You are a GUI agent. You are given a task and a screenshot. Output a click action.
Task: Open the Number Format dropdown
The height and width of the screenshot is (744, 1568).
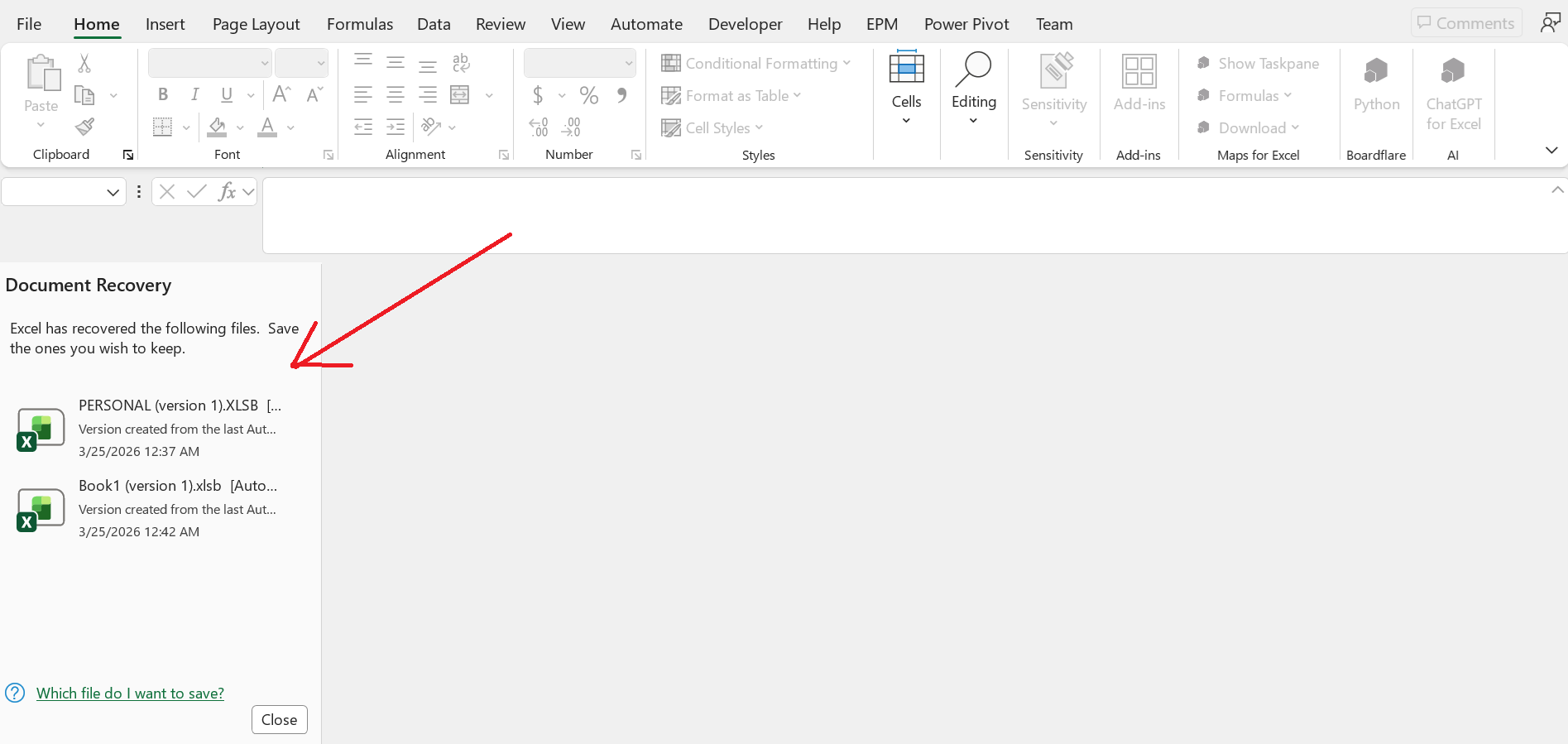(629, 63)
